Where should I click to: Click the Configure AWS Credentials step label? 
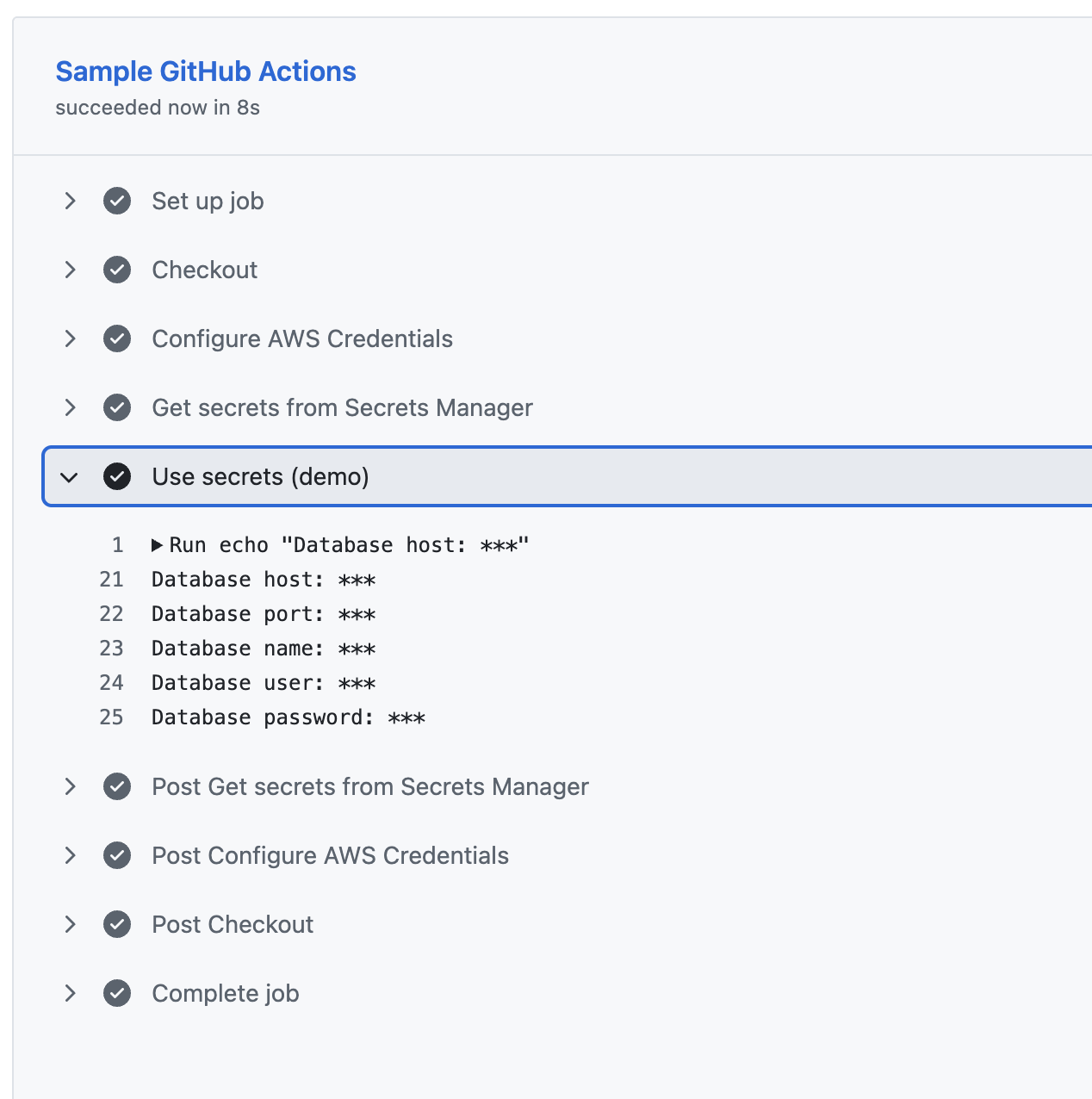click(302, 338)
